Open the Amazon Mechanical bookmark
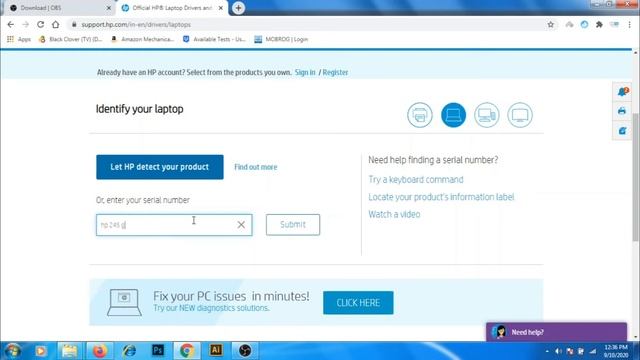Image resolution: width=640 pixels, height=360 pixels. pyautogui.click(x=142, y=39)
